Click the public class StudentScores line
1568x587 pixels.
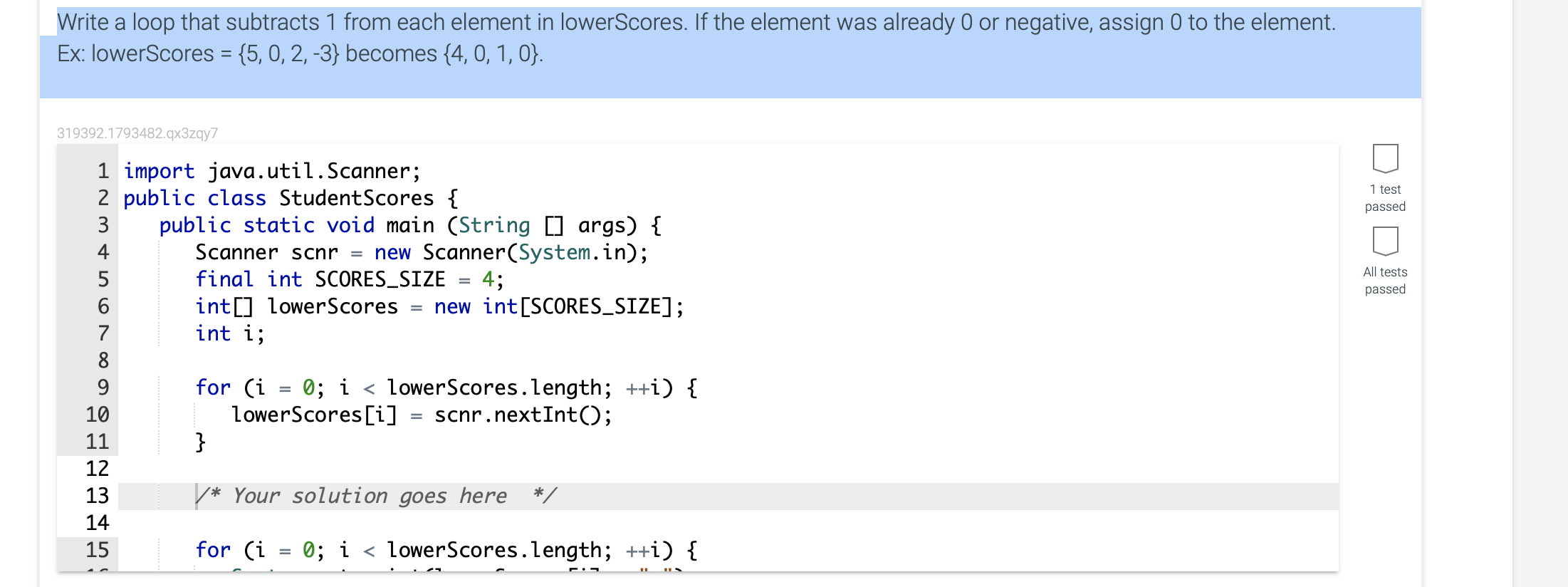coord(290,197)
